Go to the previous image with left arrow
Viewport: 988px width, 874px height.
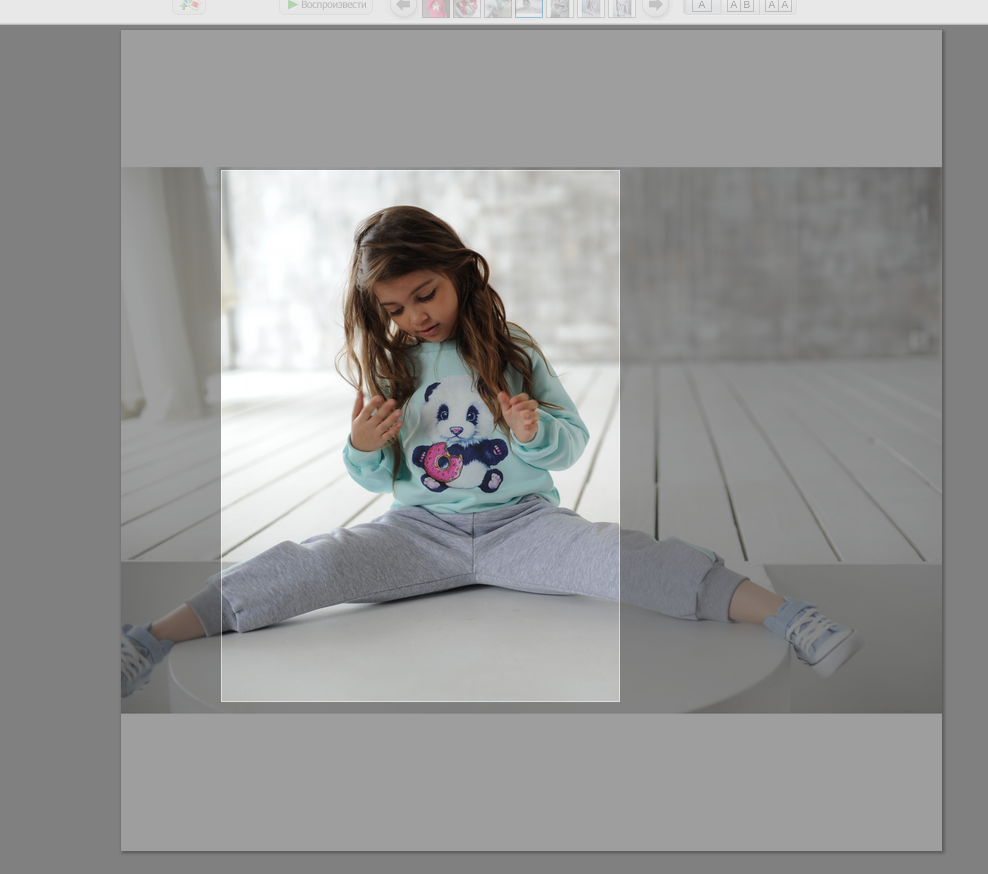coord(403,6)
